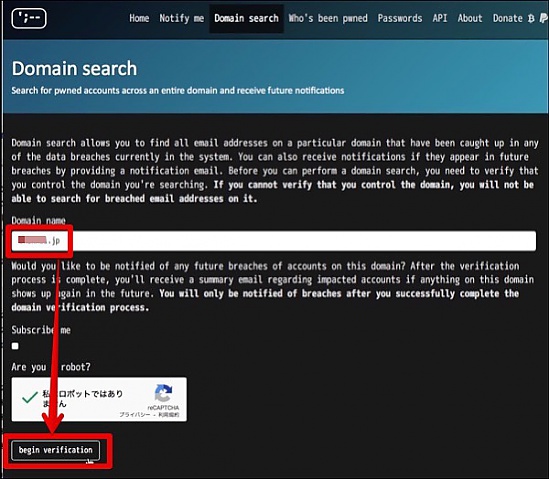Viewport: 549px width, 479px height.
Task: Open the reCAPTCHA privacy link プライバシー
Action: [x=134, y=415]
